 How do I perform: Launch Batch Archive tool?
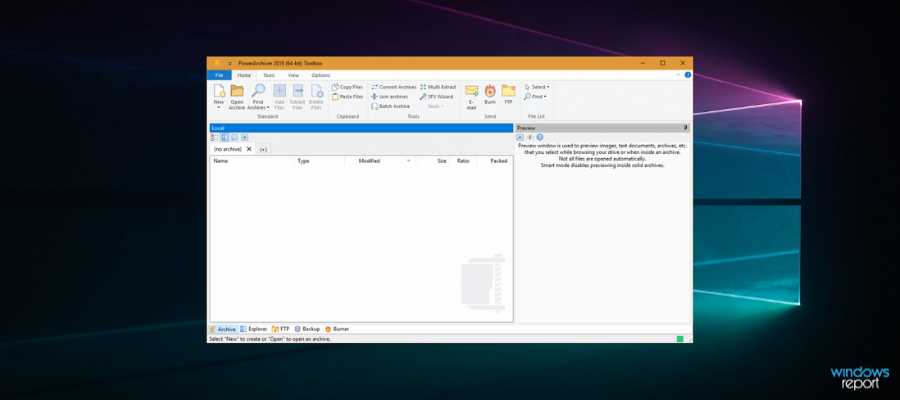coord(390,106)
